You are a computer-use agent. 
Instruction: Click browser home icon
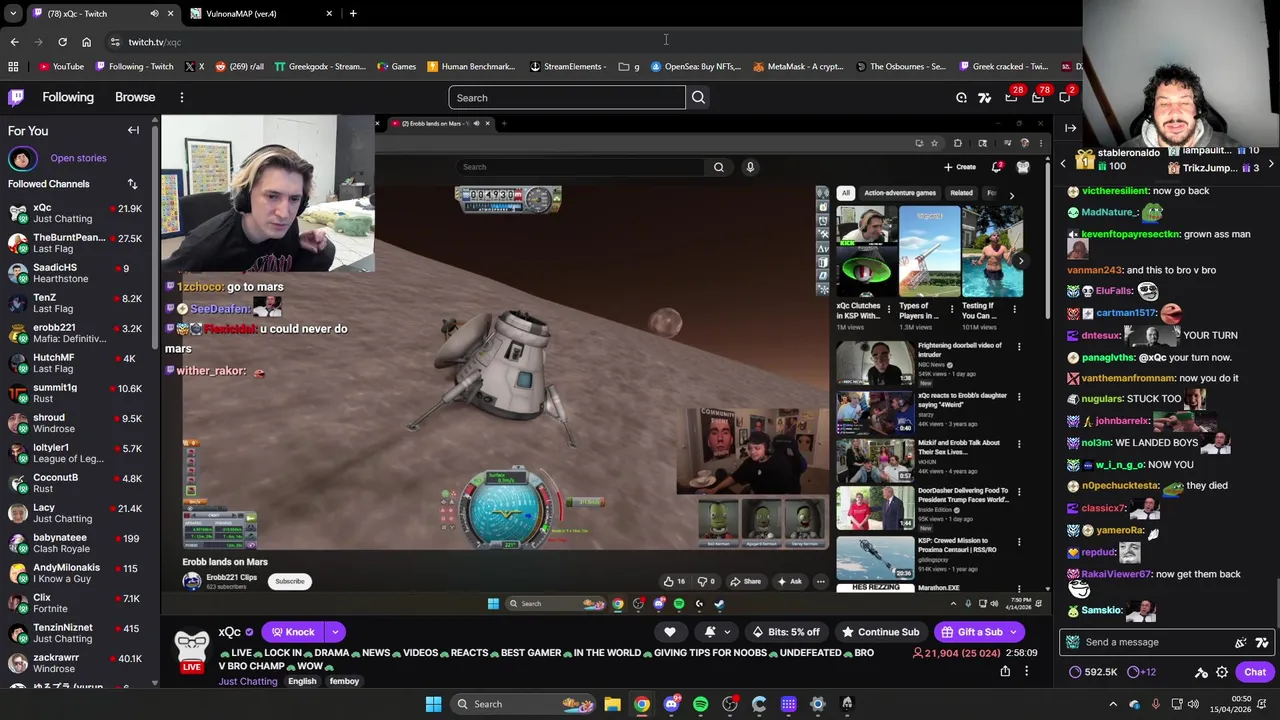pos(86,42)
